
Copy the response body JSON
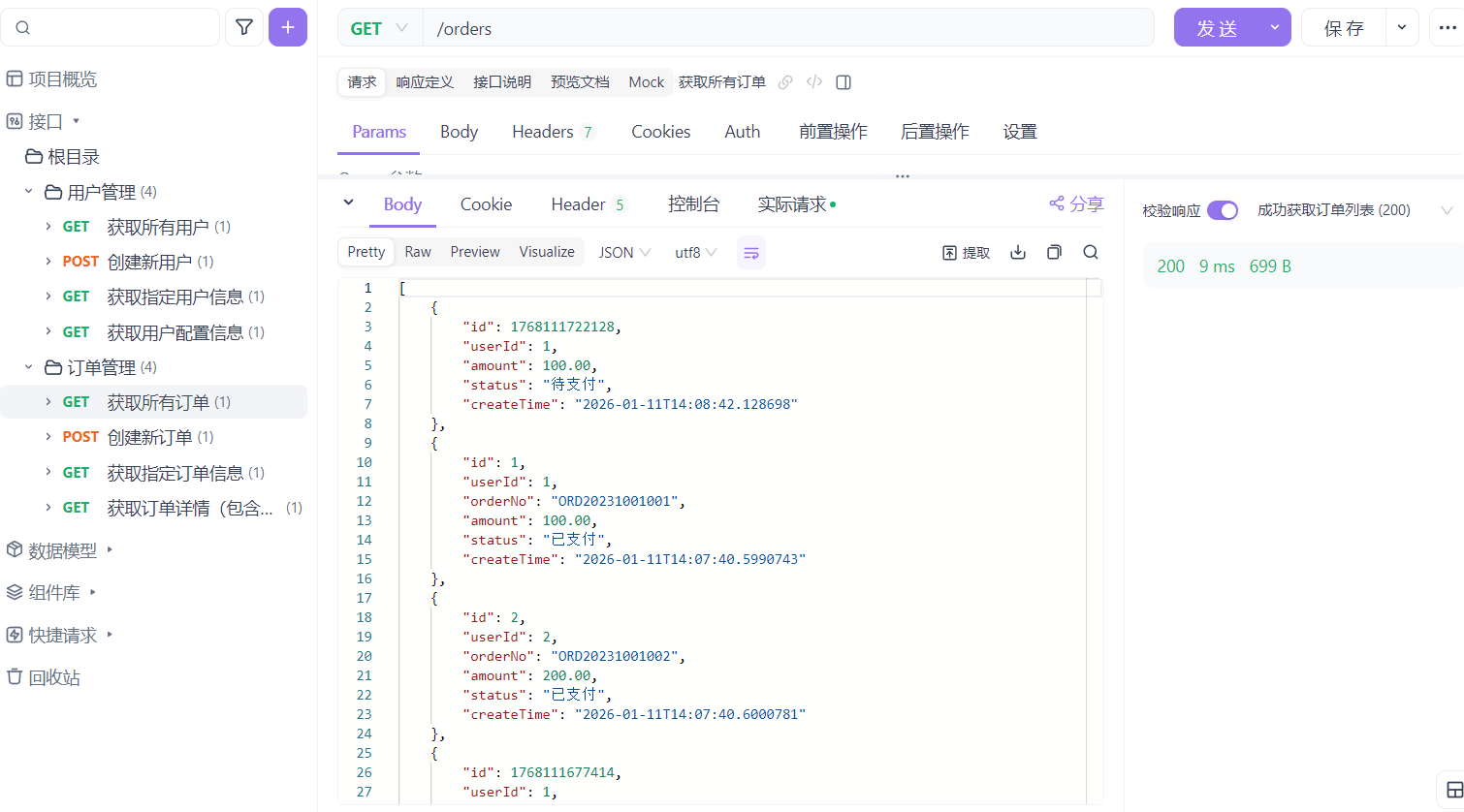pyautogui.click(x=1054, y=252)
